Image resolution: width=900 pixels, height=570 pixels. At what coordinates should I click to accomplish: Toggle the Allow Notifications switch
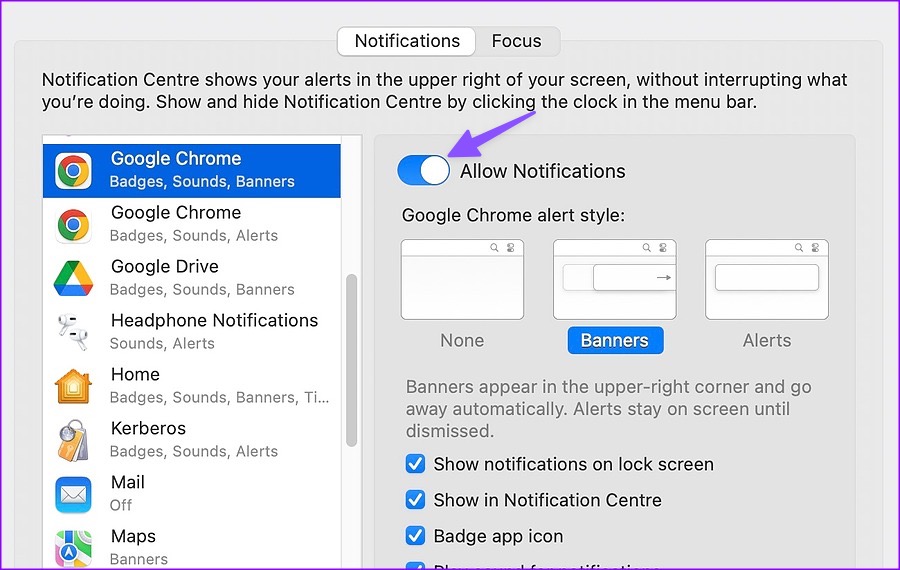pos(423,170)
